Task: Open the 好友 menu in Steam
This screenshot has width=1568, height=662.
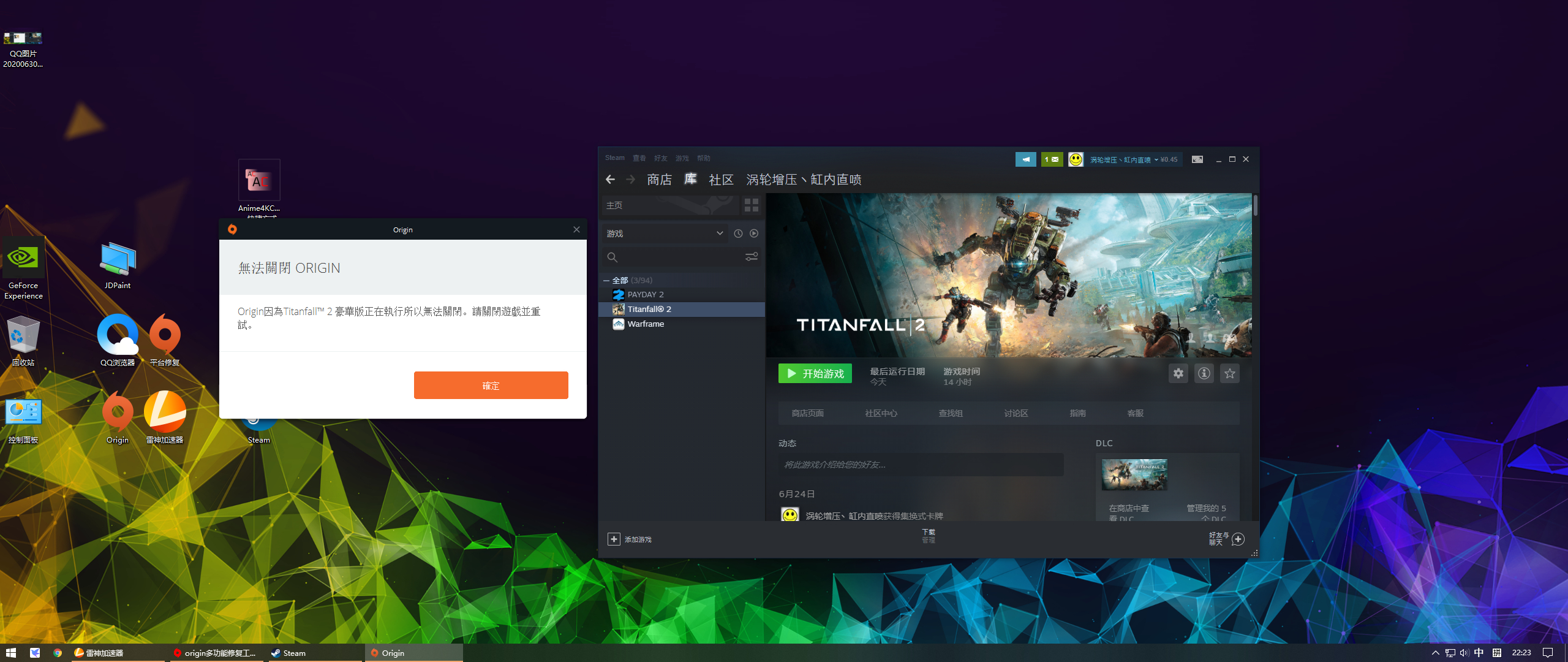Action: coord(661,158)
